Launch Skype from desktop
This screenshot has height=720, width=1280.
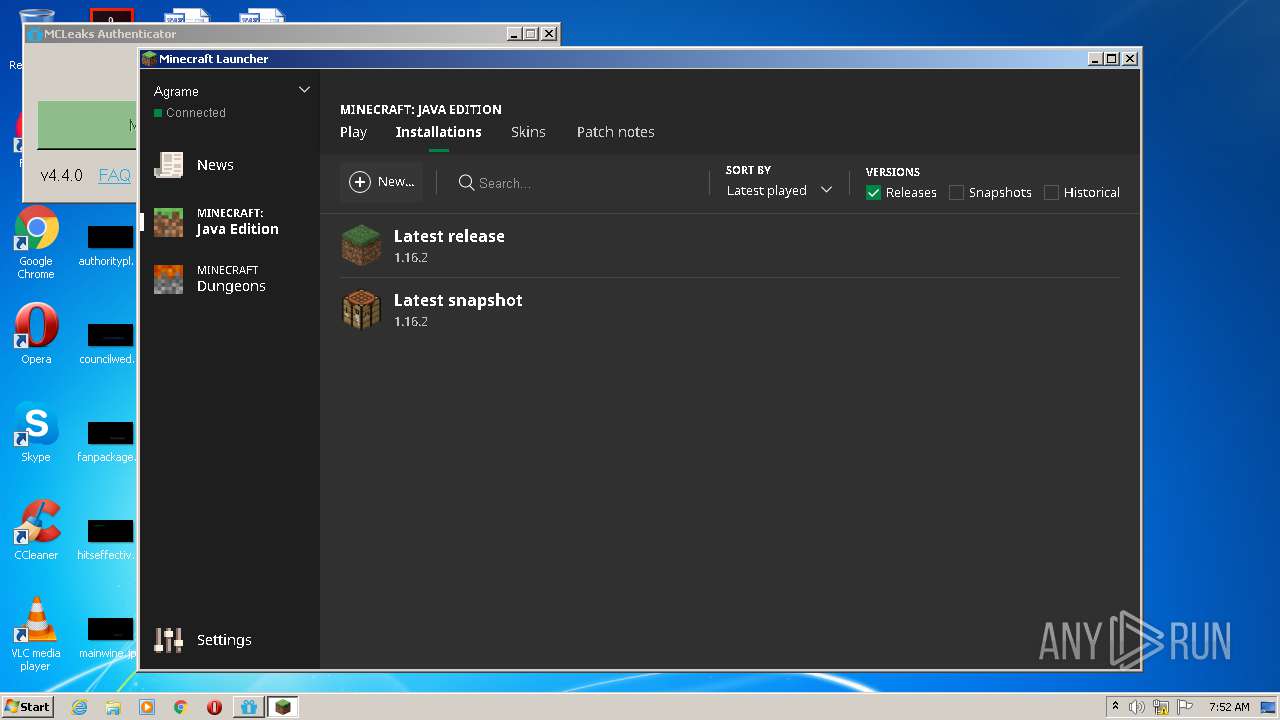36,432
